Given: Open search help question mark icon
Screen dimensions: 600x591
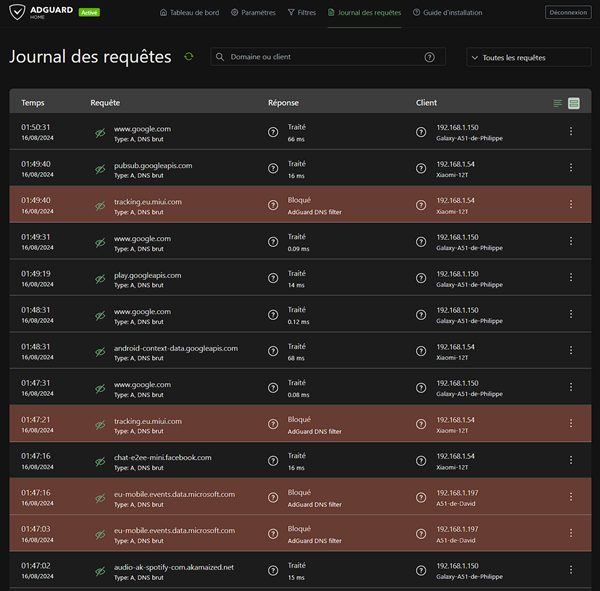Looking at the screenshot, I should tap(429, 57).
